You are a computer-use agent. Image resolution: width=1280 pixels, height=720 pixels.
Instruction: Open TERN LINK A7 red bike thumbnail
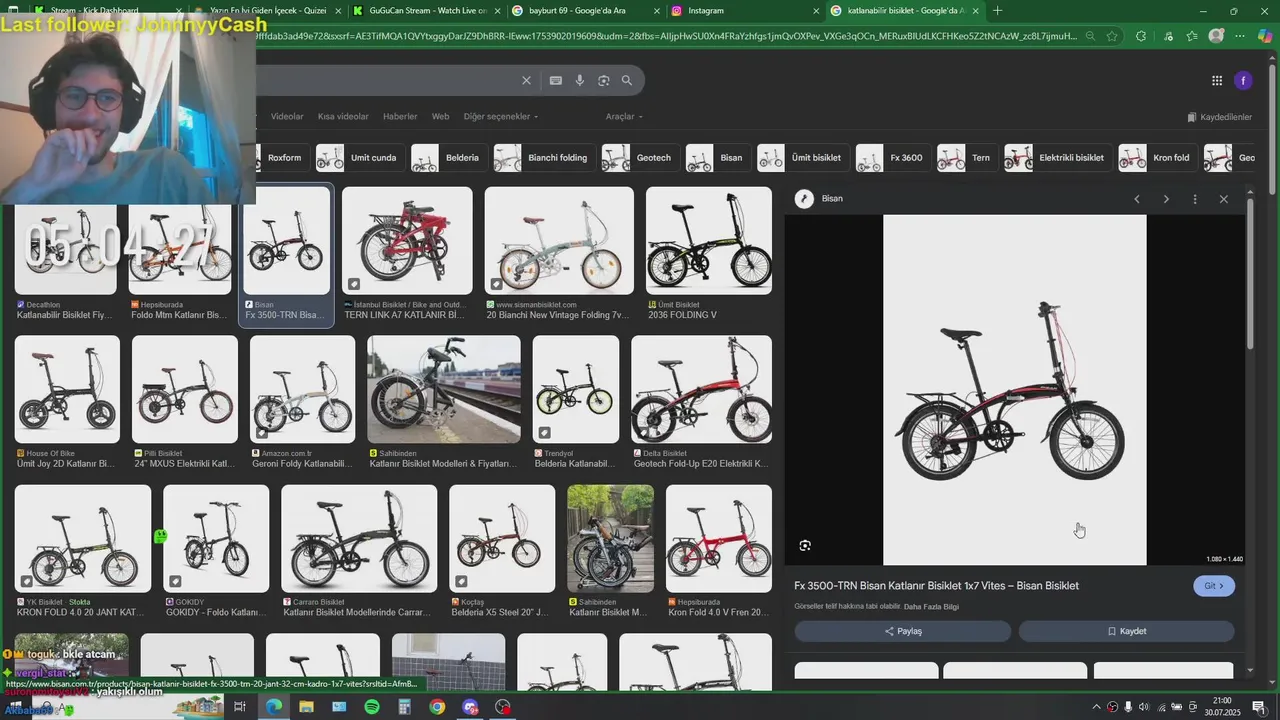pyautogui.click(x=407, y=241)
